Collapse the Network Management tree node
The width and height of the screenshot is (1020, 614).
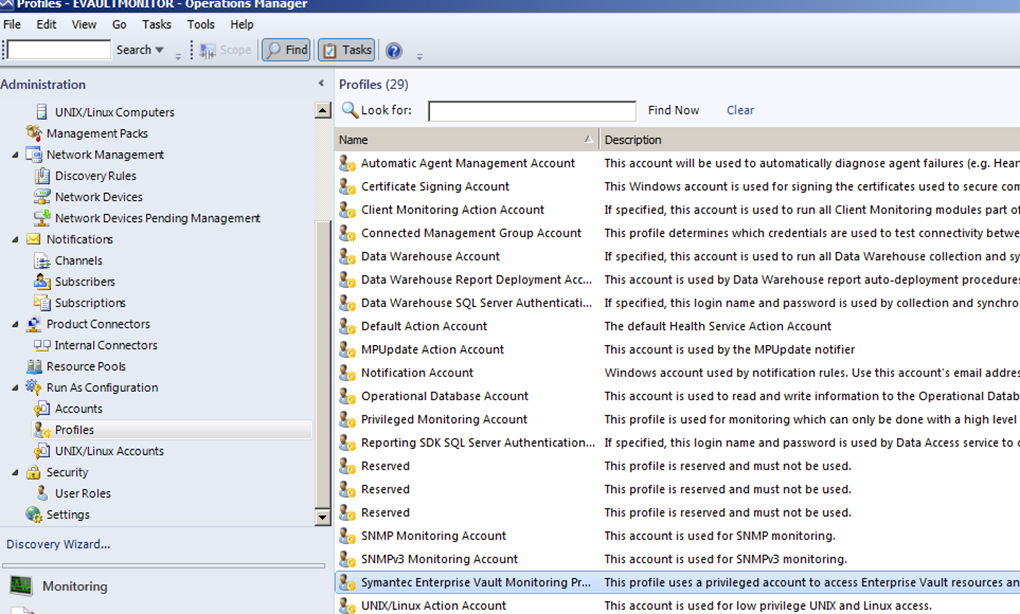pos(15,155)
